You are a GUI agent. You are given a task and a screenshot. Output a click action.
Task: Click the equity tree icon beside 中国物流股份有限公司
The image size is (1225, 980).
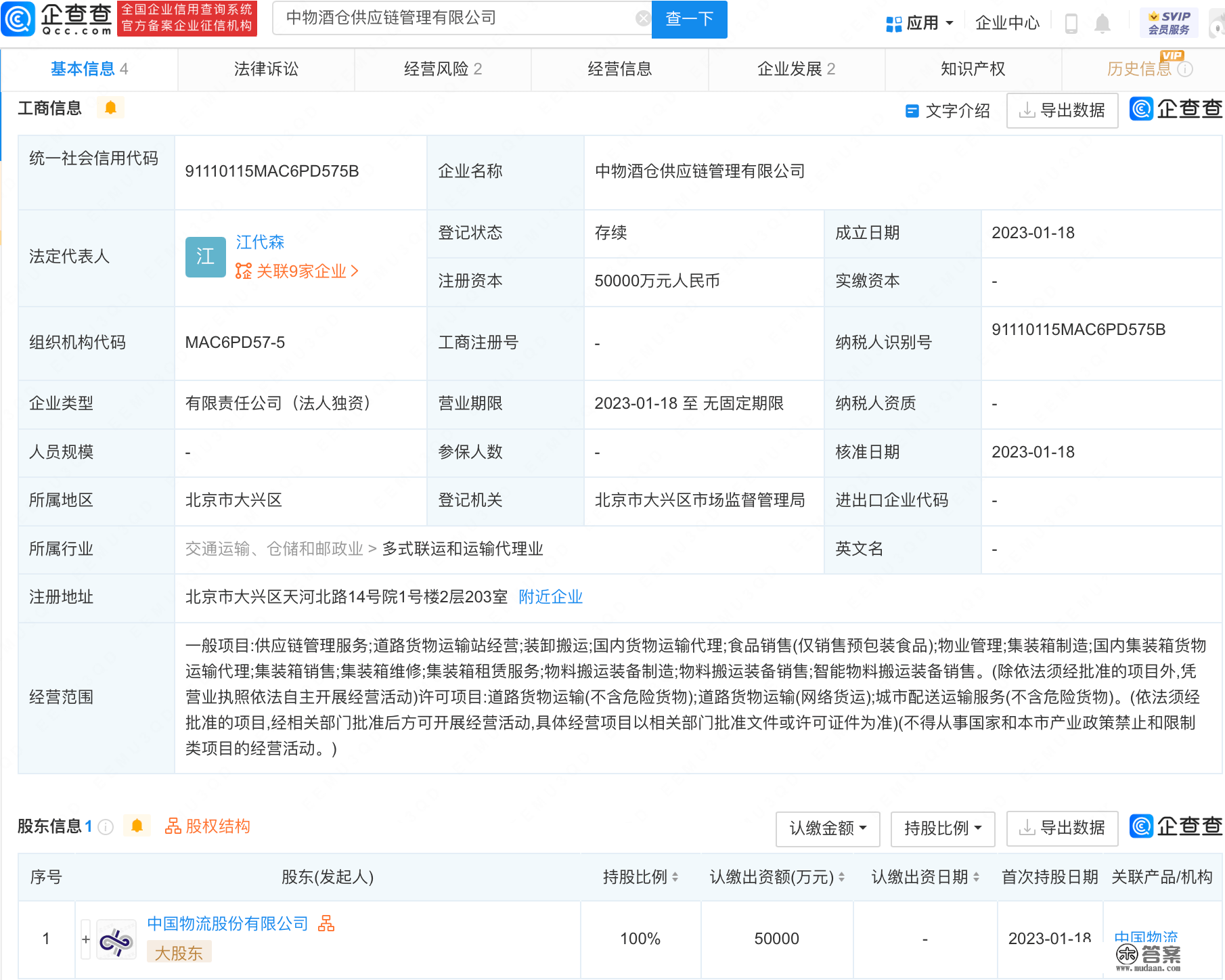pyautogui.click(x=326, y=924)
